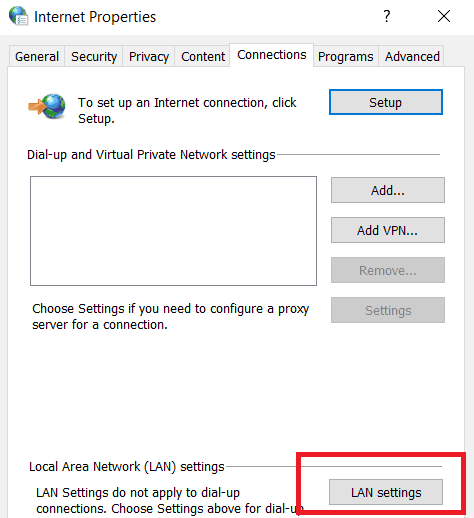Close the Internet Properties dialog
The width and height of the screenshot is (474, 518).
coord(444,16)
